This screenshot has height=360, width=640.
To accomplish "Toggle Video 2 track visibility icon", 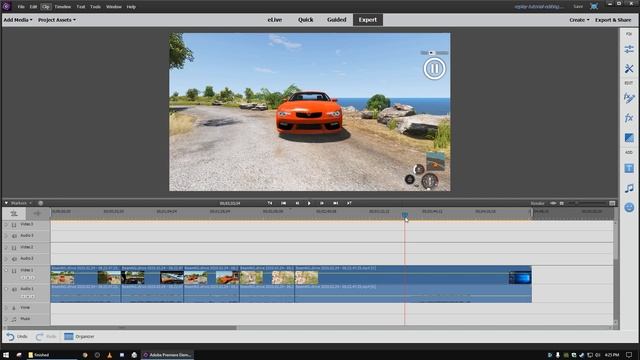I will pos(14,247).
